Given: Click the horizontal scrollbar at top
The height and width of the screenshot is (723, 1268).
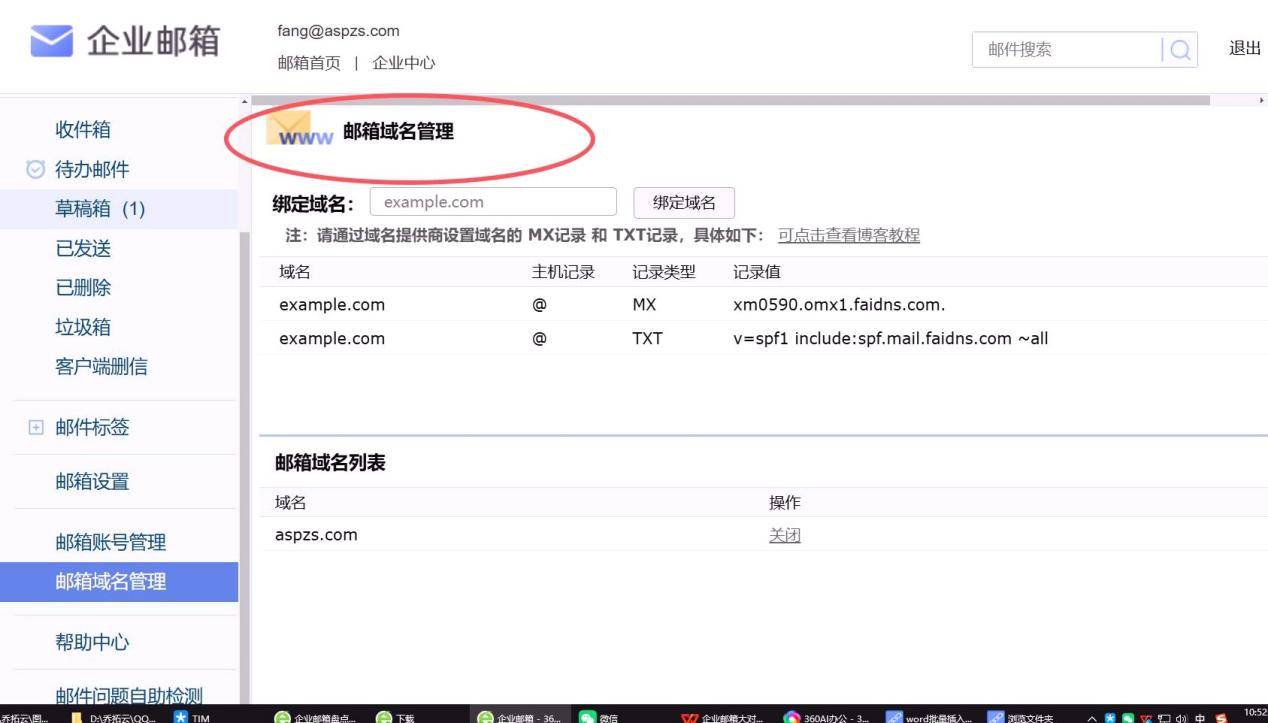Looking at the screenshot, I should click(x=730, y=101).
